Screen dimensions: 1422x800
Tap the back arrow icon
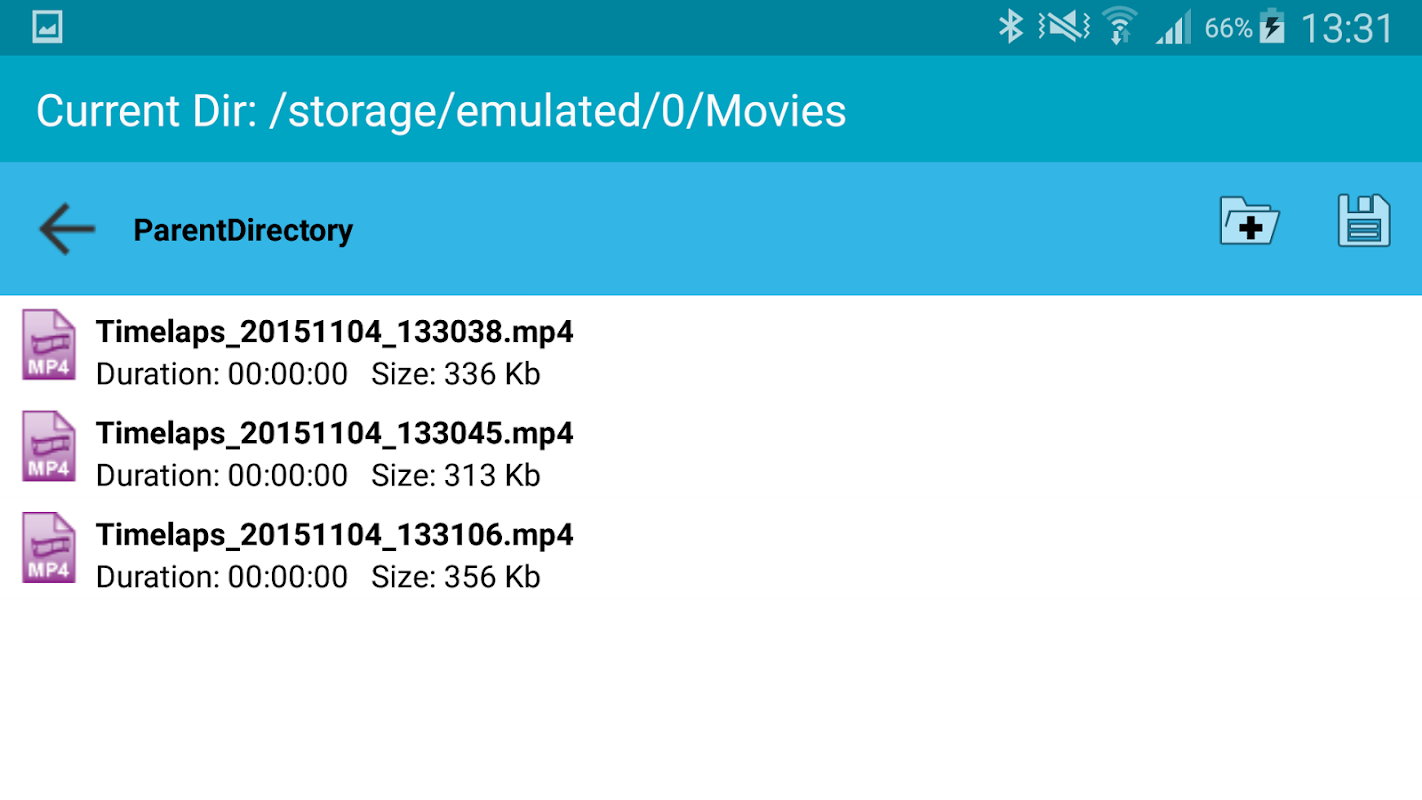[x=67, y=229]
